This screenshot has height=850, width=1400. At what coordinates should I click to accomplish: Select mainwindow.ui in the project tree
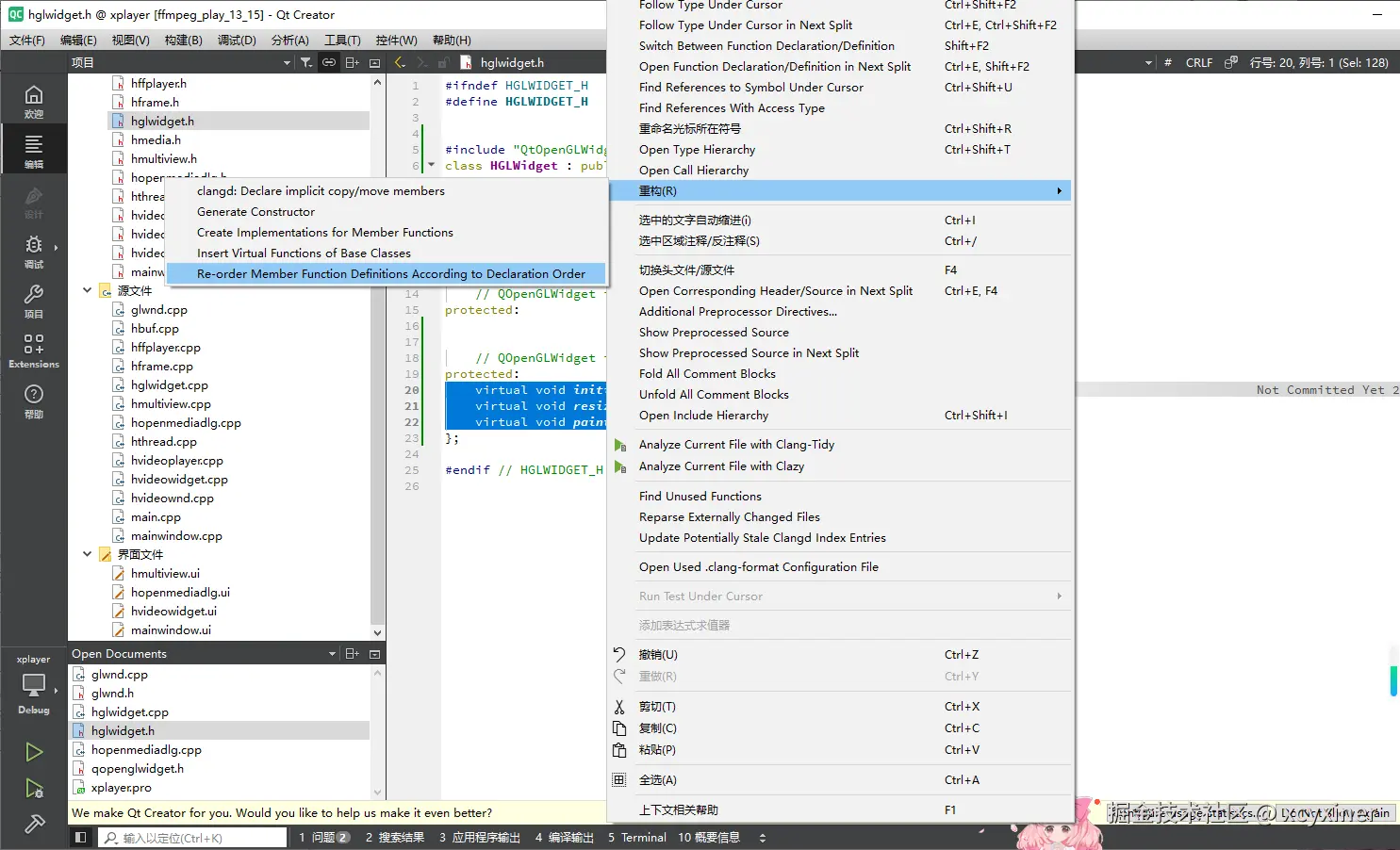coord(171,629)
